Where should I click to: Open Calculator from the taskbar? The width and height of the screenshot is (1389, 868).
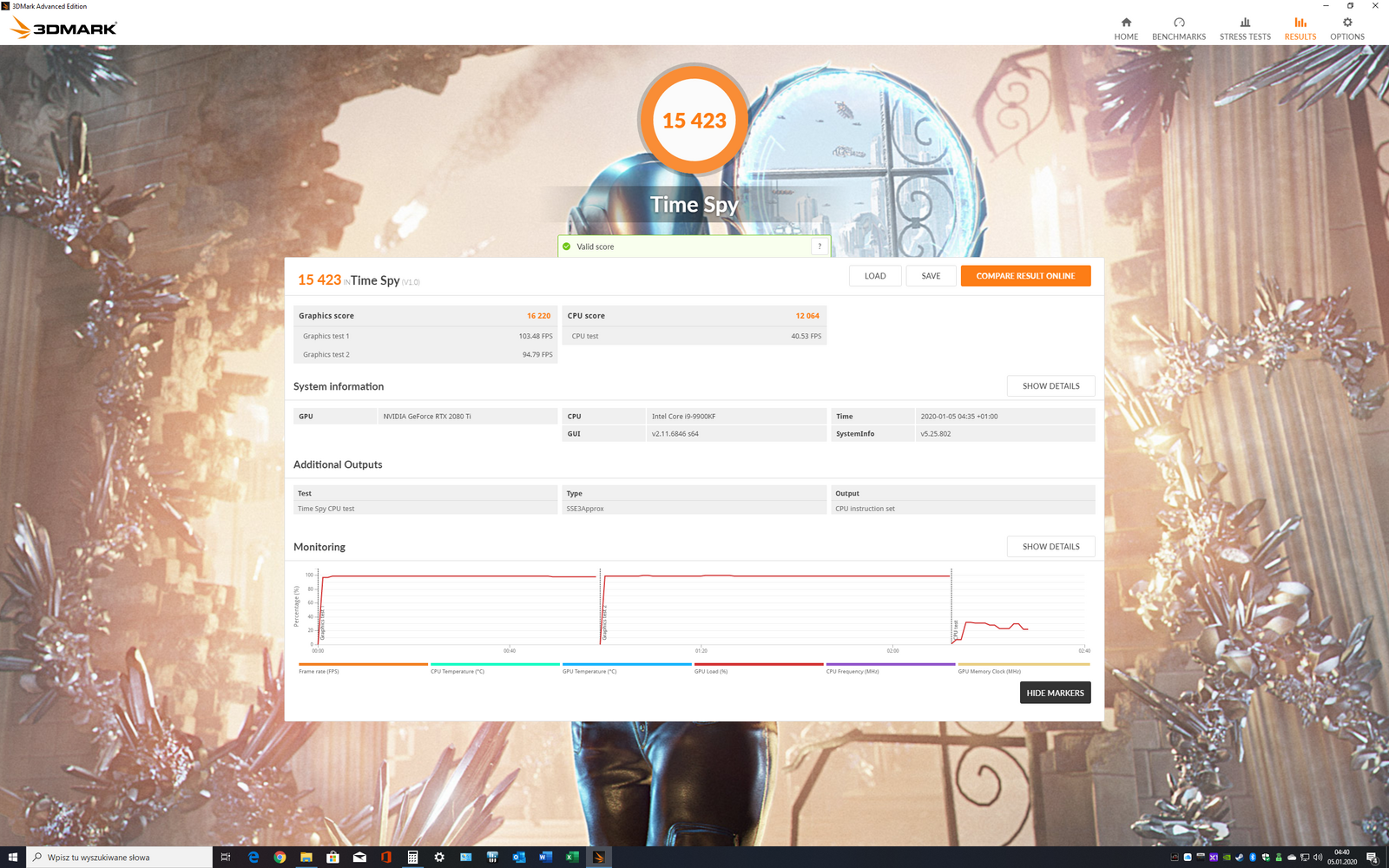[x=412, y=857]
